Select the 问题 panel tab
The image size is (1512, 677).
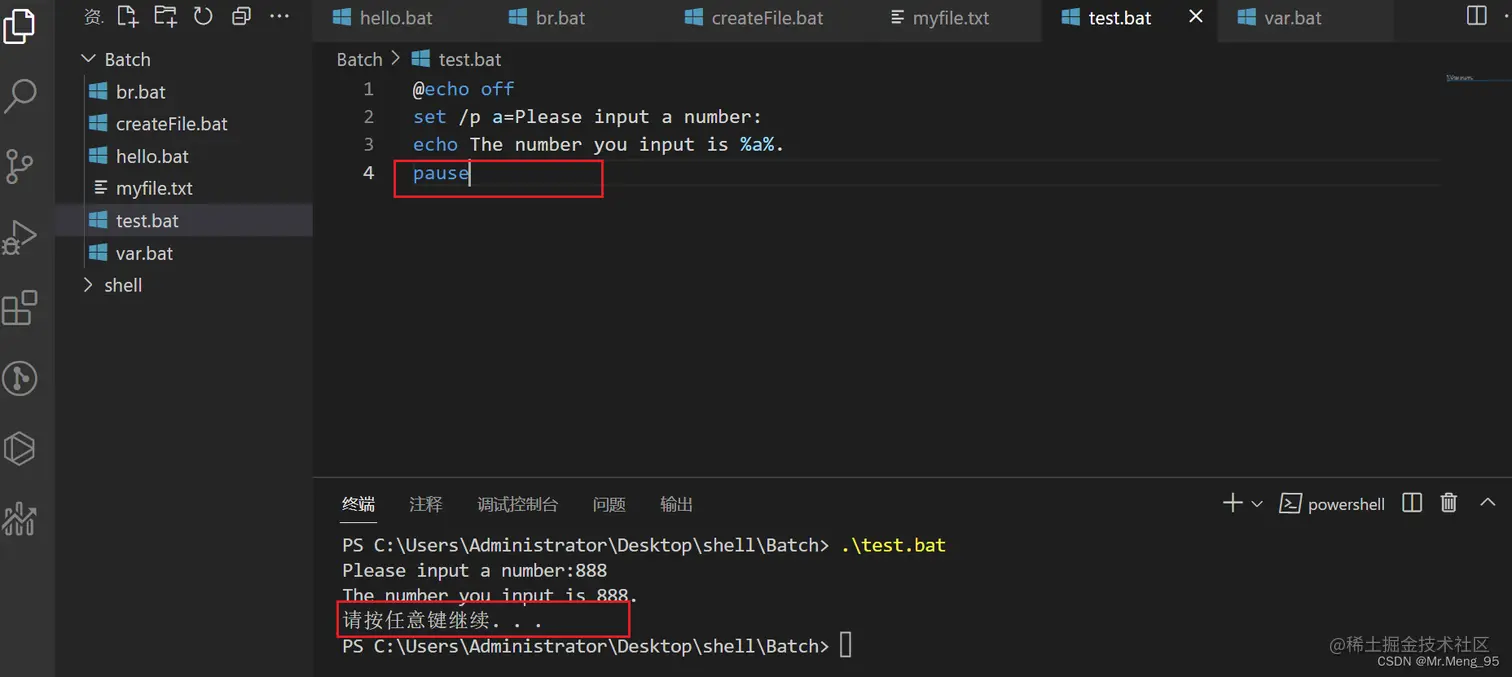(609, 504)
